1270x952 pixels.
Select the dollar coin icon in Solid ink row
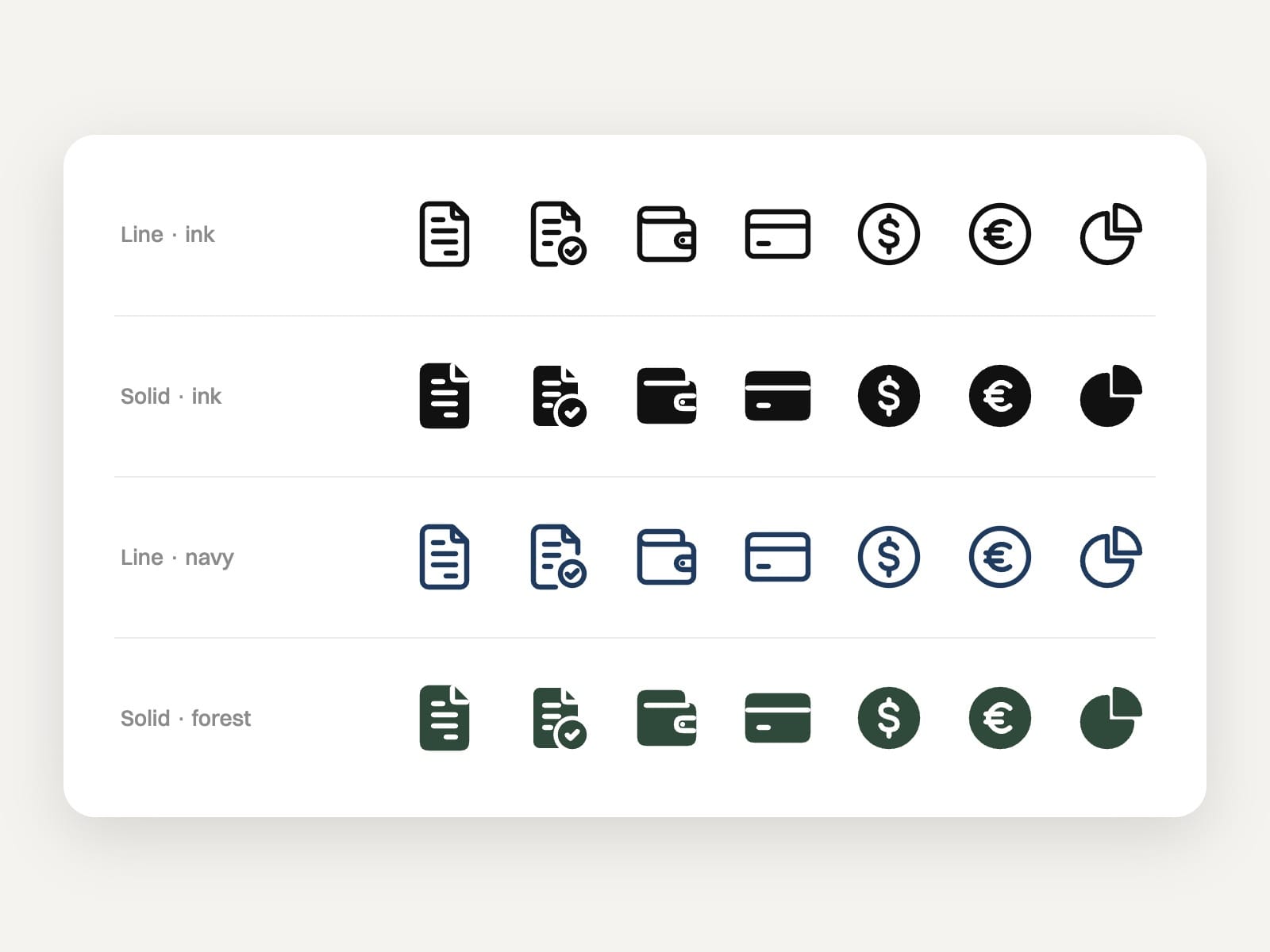(889, 396)
